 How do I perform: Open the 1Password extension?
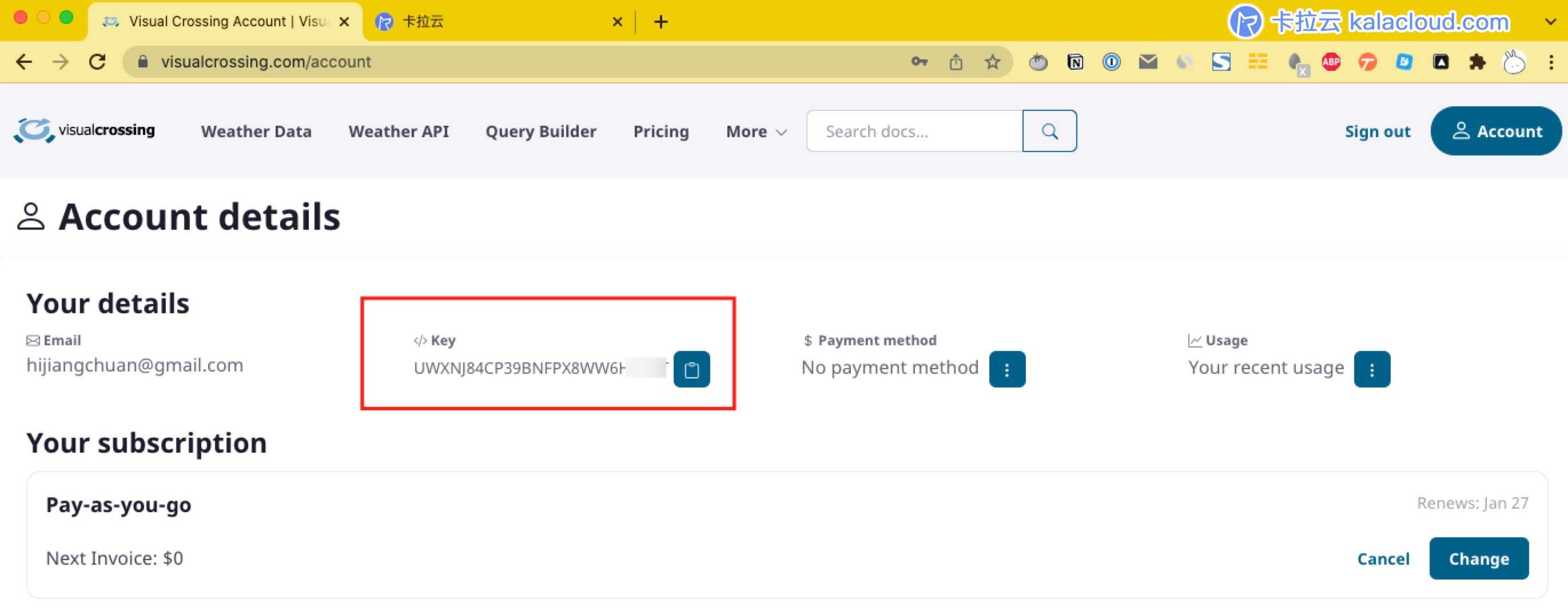[1112, 61]
